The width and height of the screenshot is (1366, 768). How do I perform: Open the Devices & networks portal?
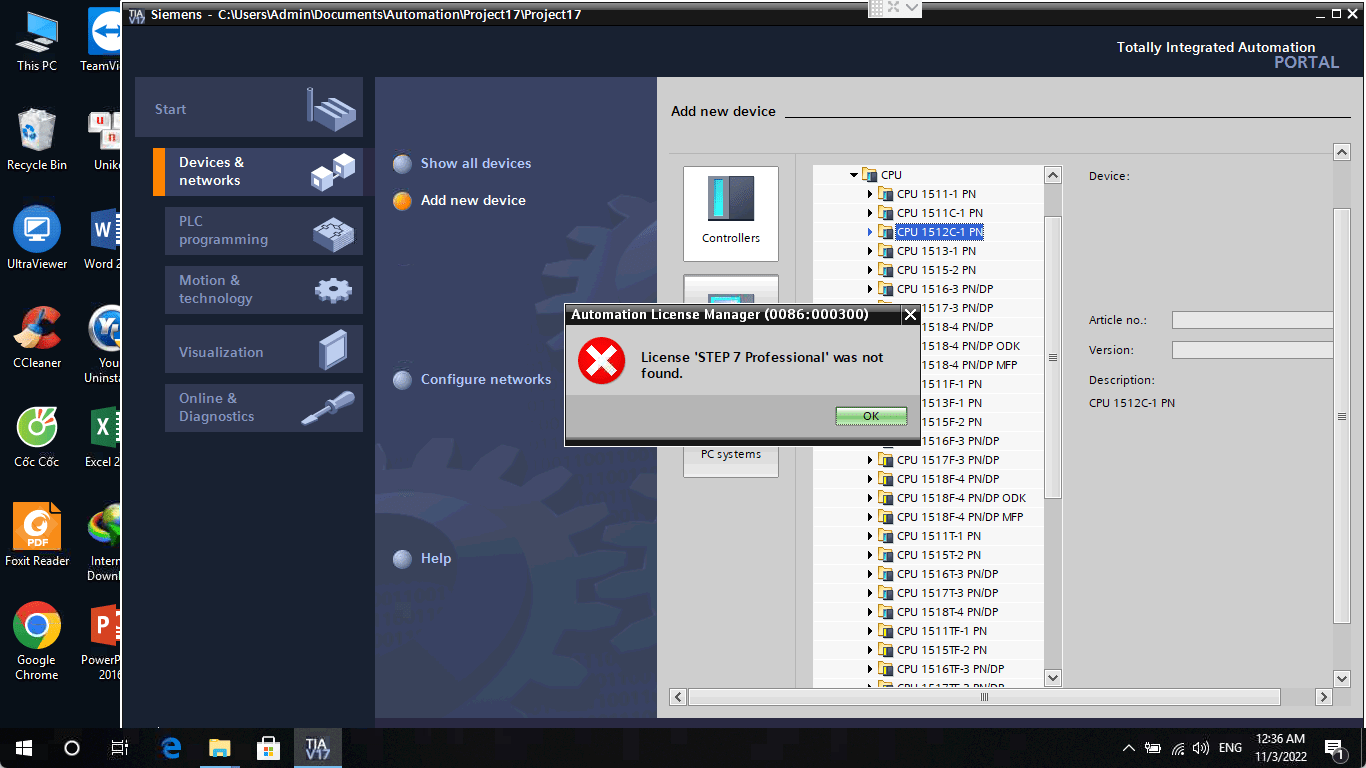210,172
